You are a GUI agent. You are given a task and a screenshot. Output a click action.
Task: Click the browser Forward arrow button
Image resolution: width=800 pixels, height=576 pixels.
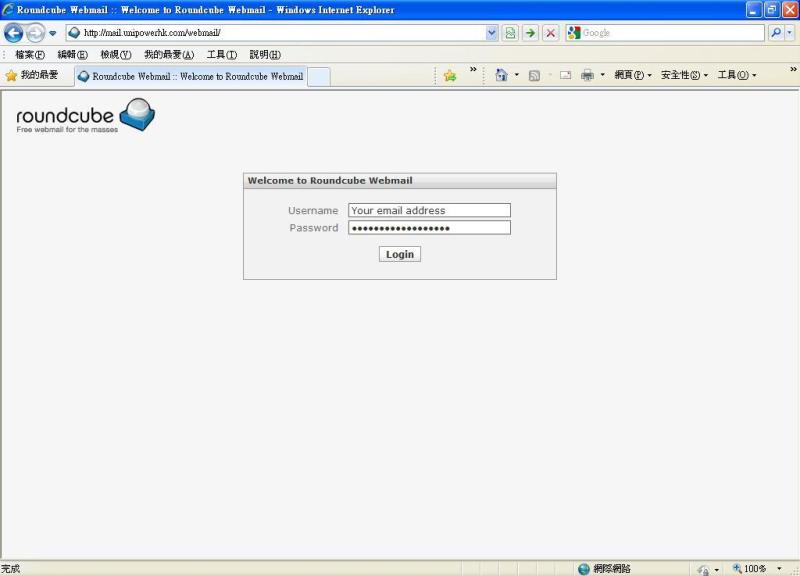36,33
